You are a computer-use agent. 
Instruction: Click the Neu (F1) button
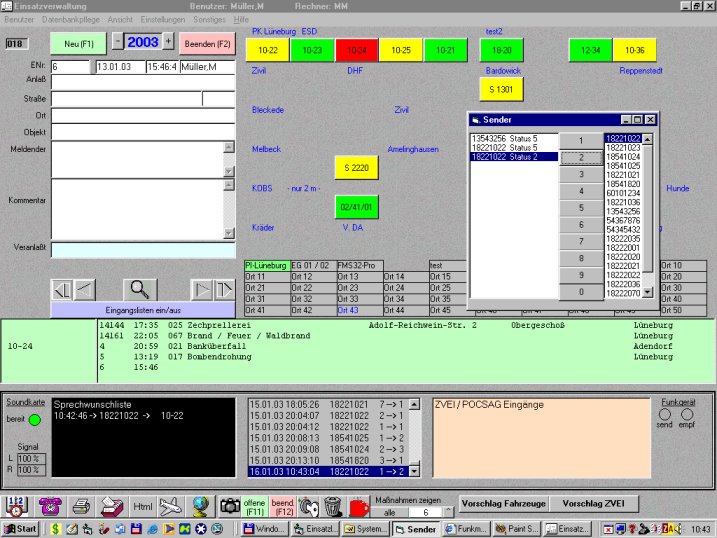[x=78, y=43]
